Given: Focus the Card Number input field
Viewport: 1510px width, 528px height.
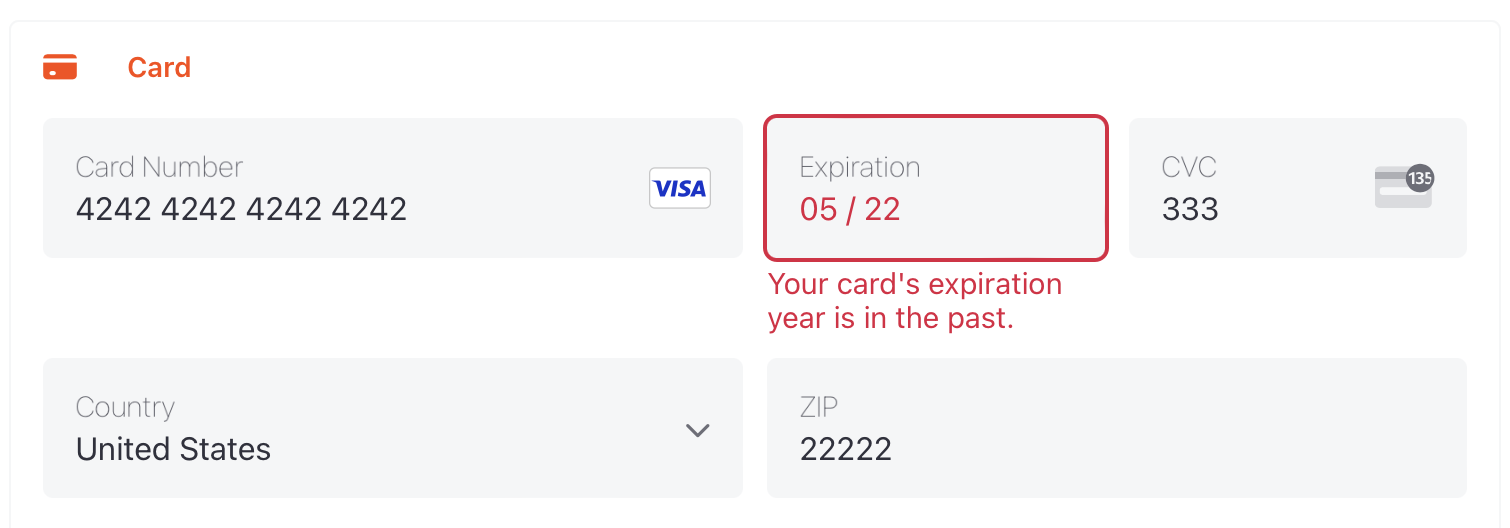Looking at the screenshot, I should (x=393, y=188).
